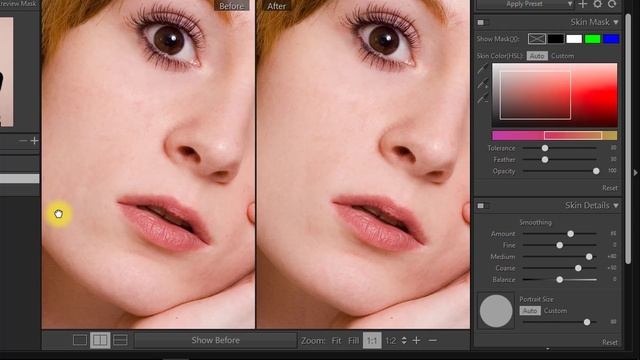640x360 pixels.
Task: Adjust the Portrait Size slider handle
Action: 587,322
